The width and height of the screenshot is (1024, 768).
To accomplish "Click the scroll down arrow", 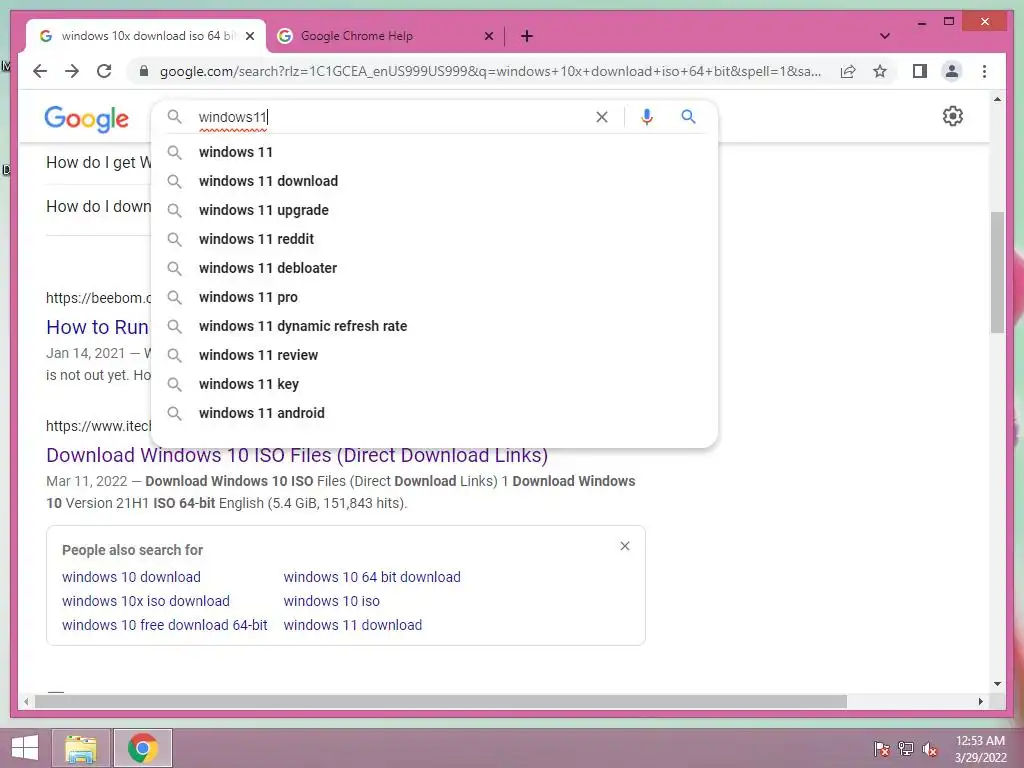I will [997, 684].
